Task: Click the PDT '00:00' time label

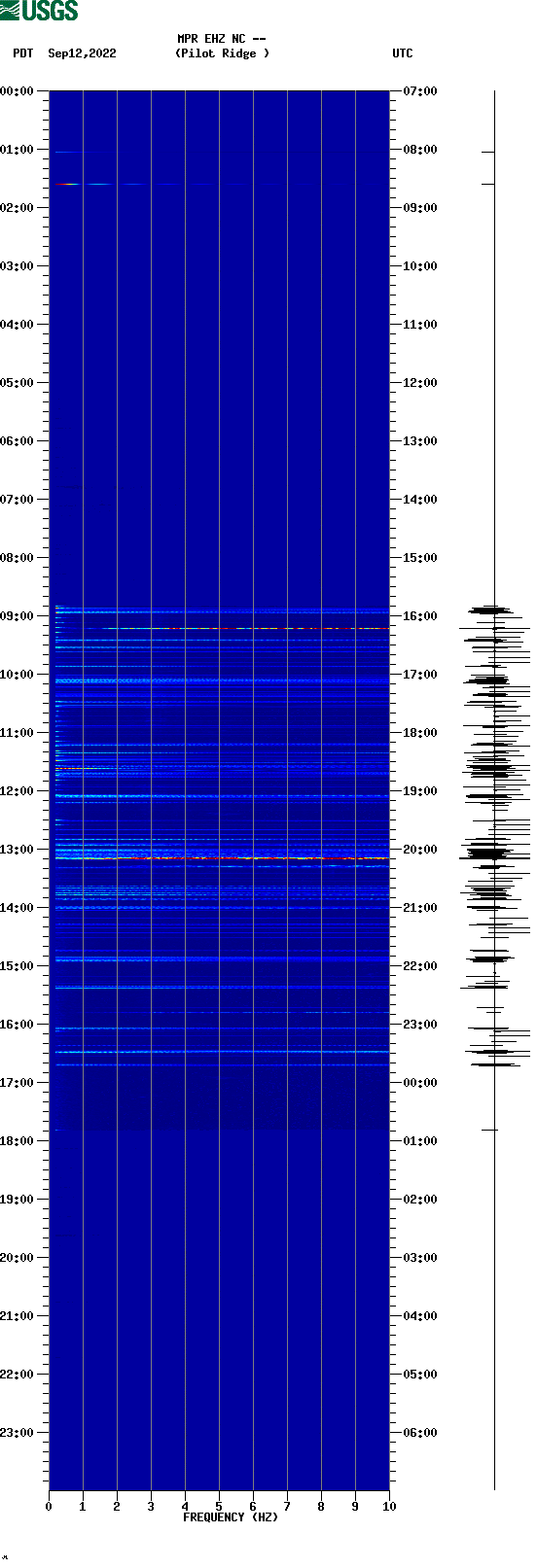Action: (x=18, y=91)
